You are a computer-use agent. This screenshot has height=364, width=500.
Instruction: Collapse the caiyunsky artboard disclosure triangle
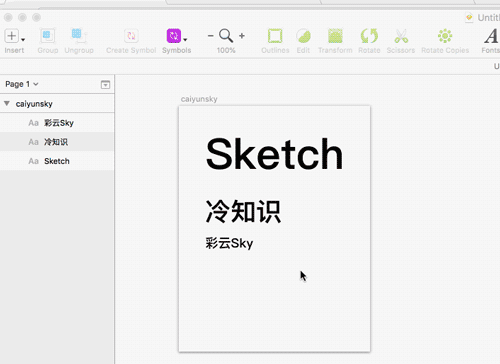7,103
